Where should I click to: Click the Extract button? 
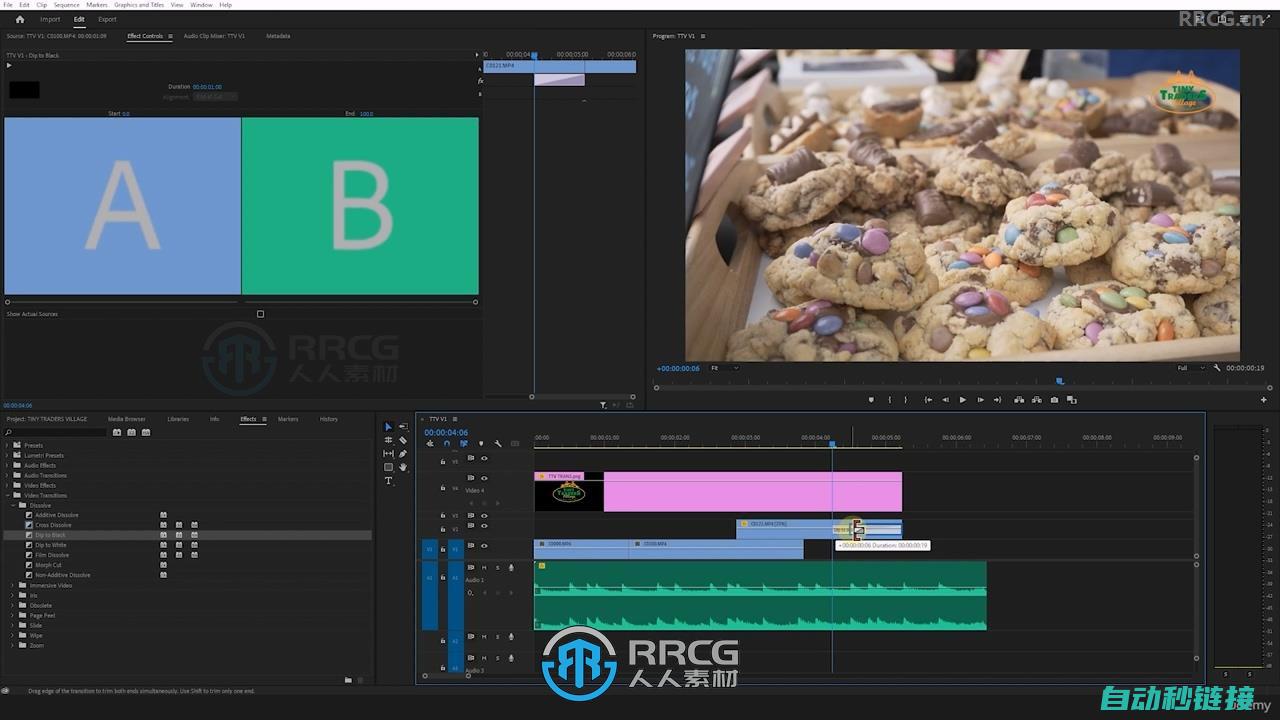[x=1036, y=400]
